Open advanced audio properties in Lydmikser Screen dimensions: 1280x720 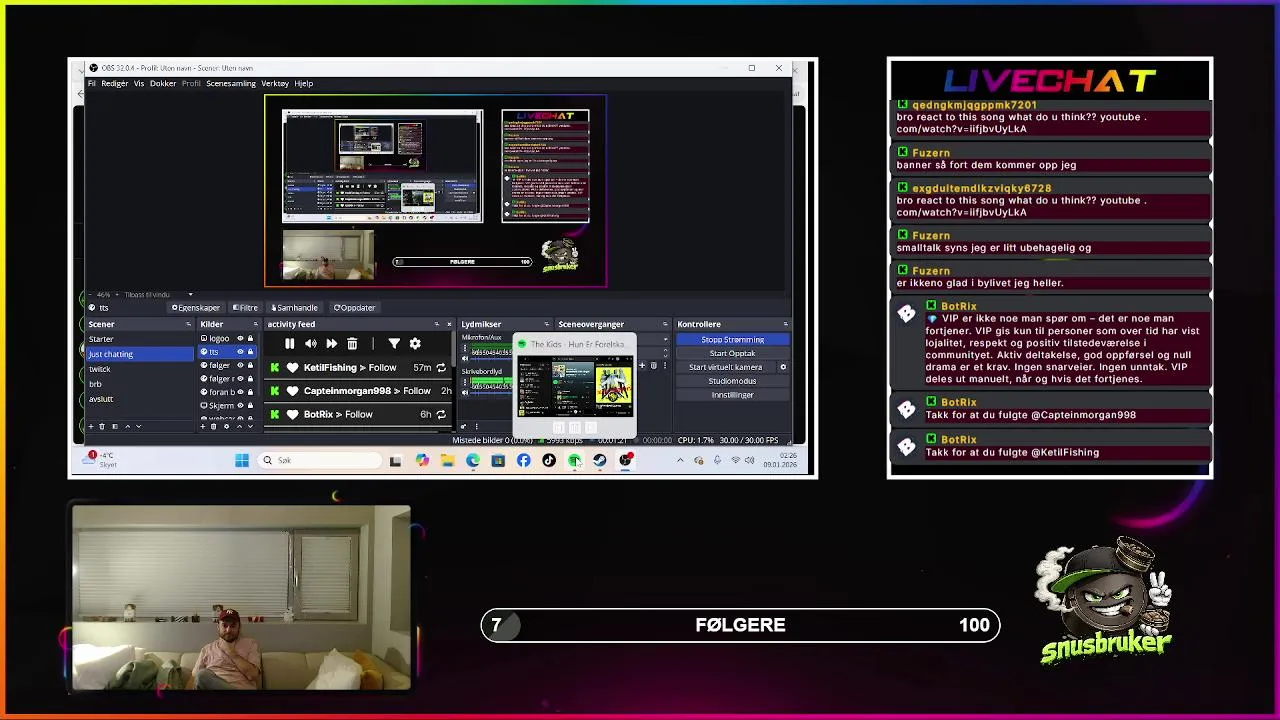click(463, 426)
